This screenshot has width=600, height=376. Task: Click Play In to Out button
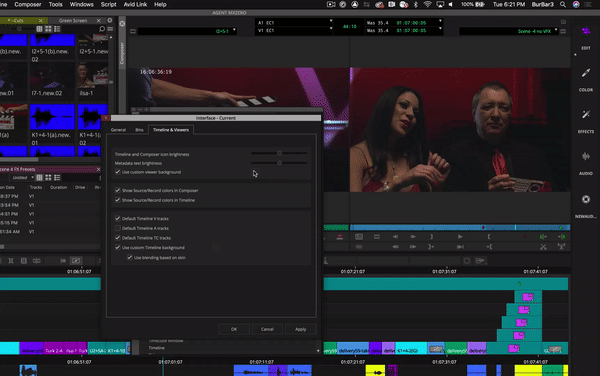pyautogui.click(x=460, y=247)
